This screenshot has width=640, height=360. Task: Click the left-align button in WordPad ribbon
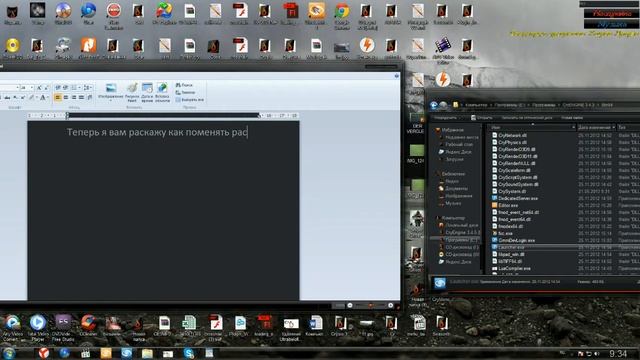(58, 97)
